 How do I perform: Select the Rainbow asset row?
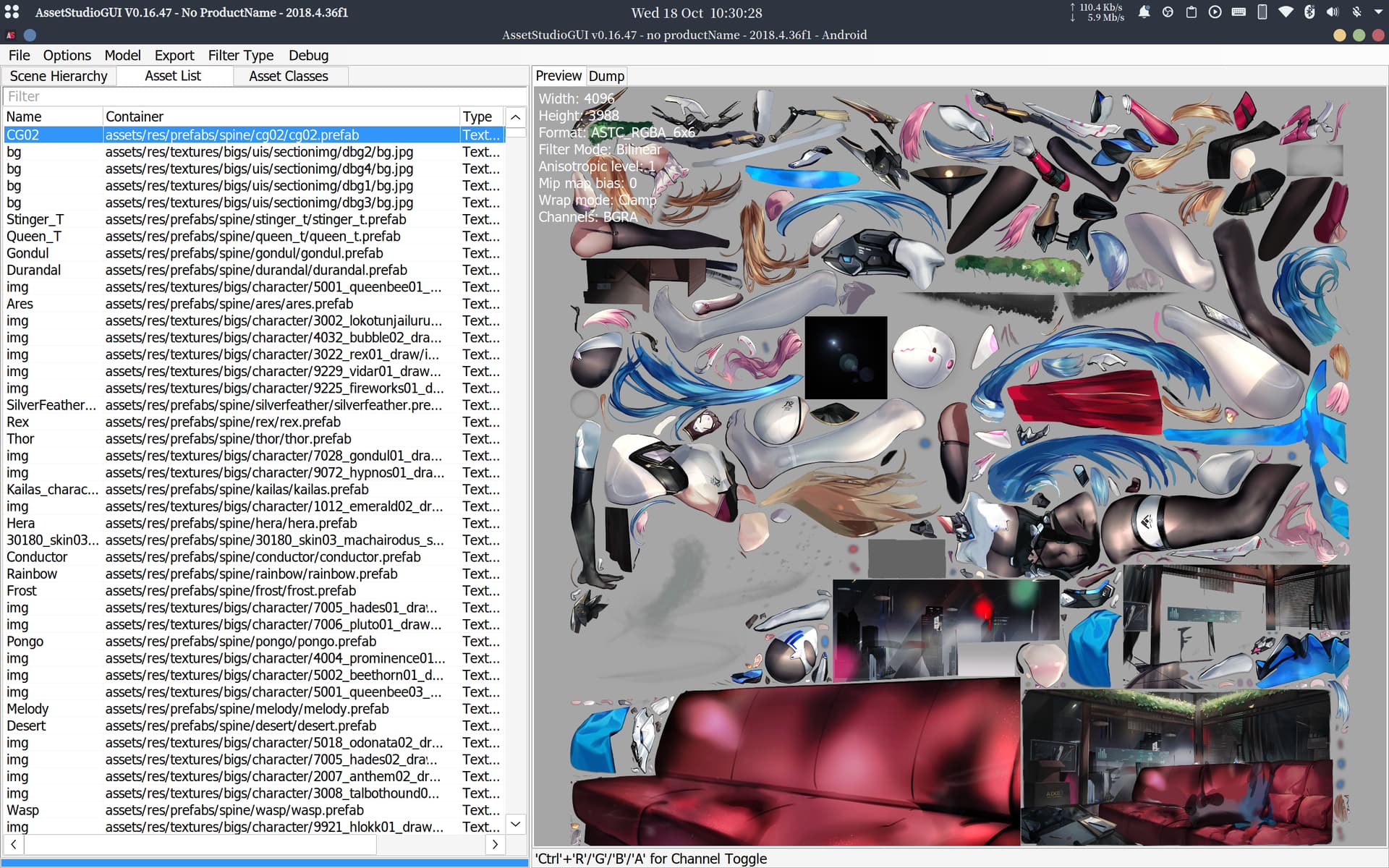(x=254, y=574)
